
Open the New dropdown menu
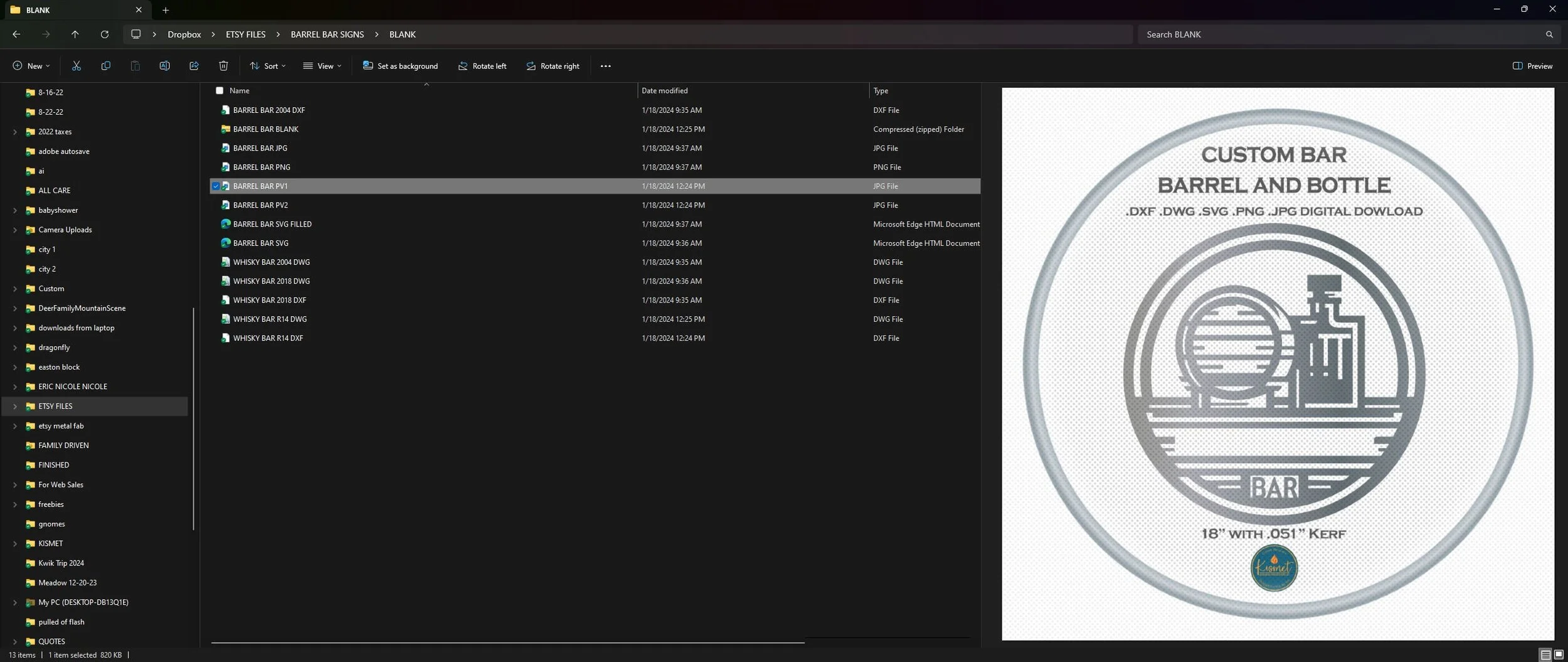click(x=31, y=66)
